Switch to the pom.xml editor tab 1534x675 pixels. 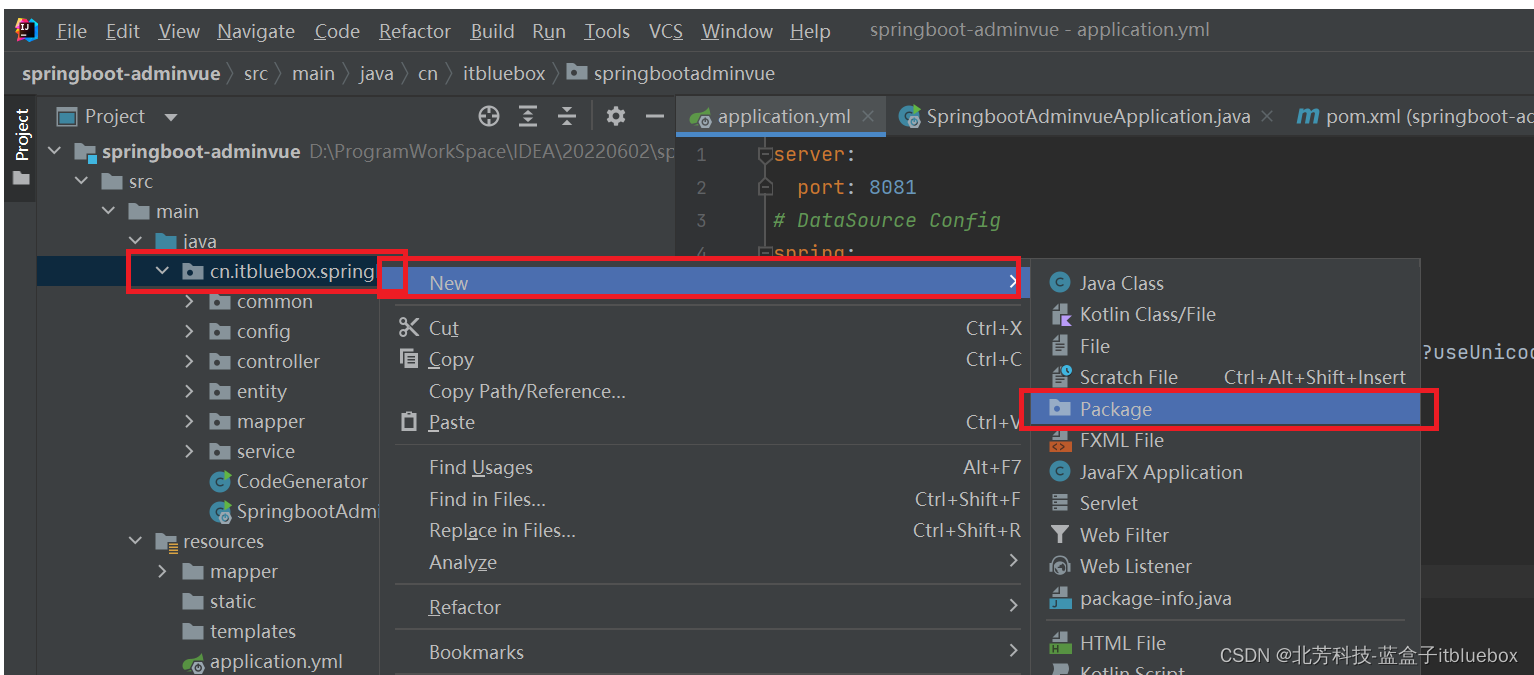point(1414,116)
